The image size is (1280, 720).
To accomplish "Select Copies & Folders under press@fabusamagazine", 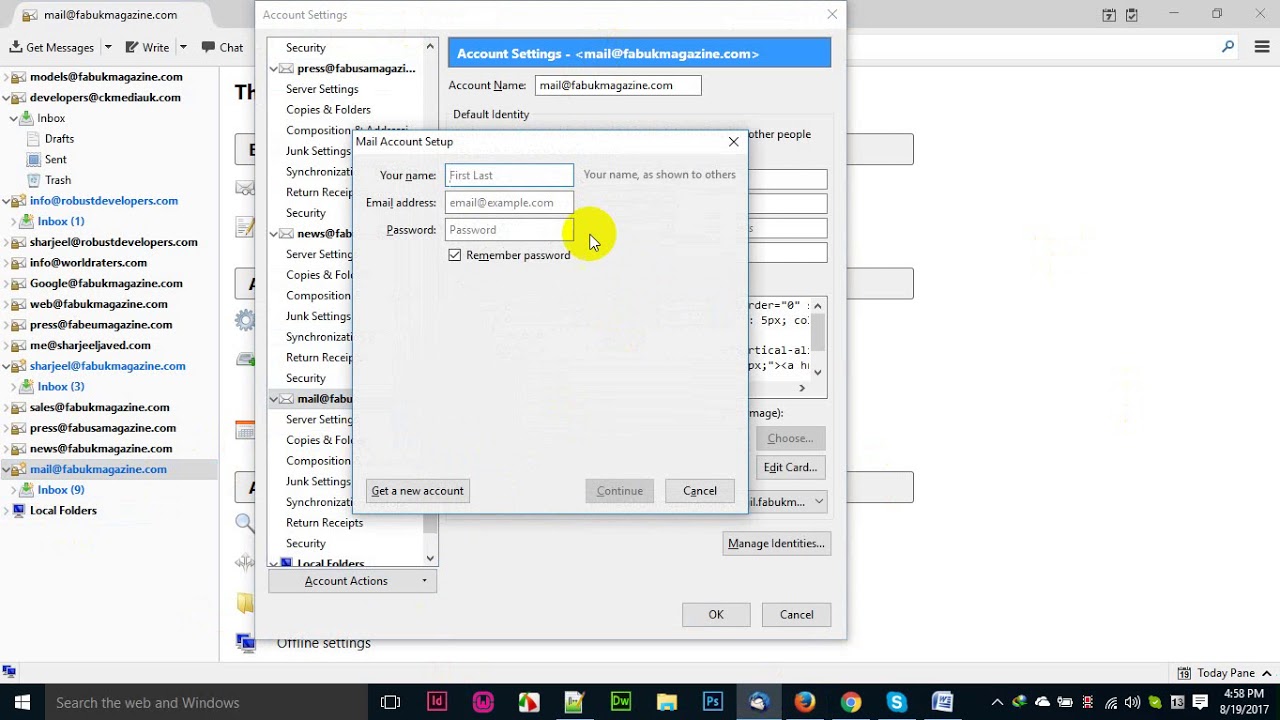I will coord(328,110).
